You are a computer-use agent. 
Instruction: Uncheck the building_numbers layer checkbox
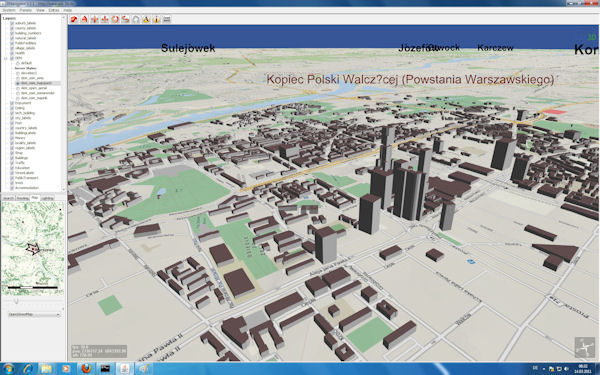pos(12,33)
